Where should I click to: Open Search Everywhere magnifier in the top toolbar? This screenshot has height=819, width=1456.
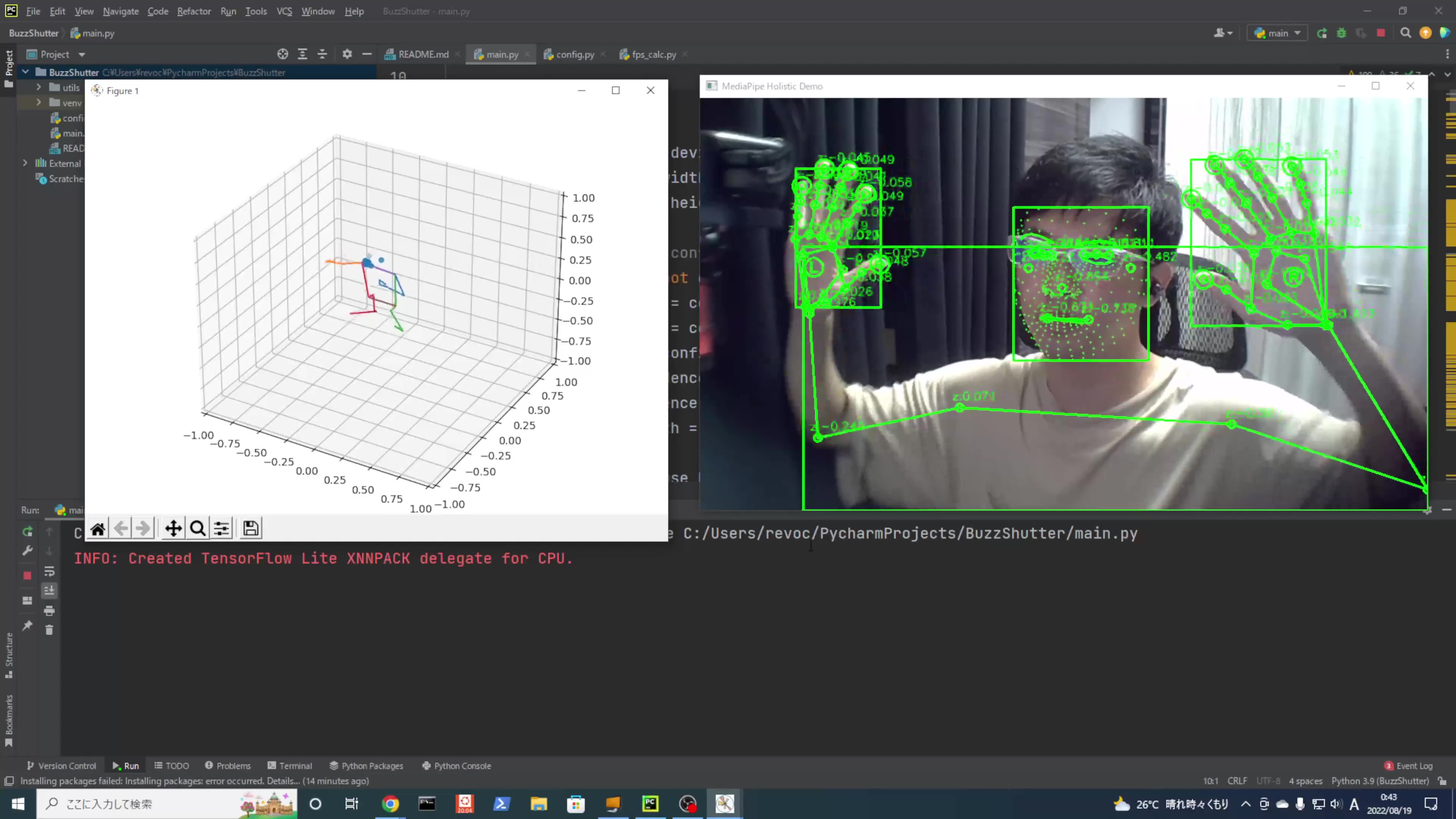1406,33
